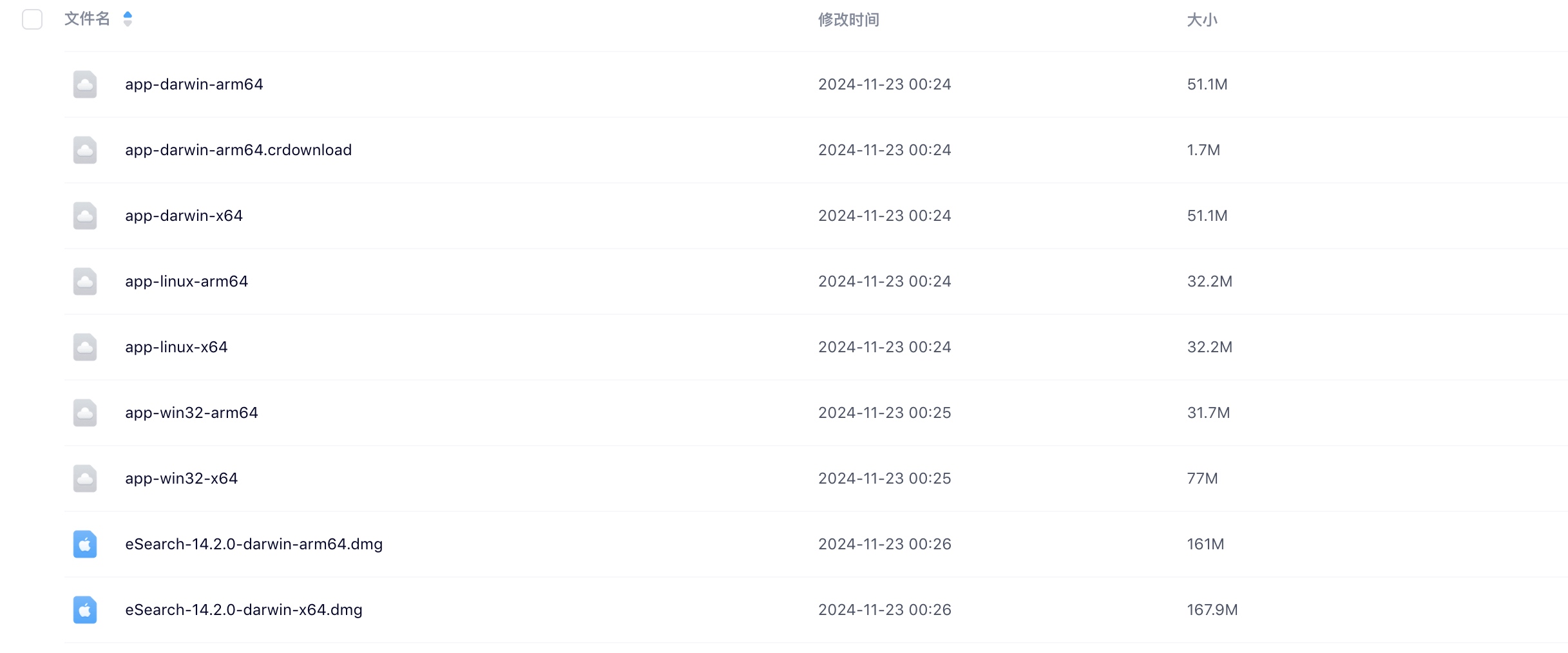
Task: Click the 文件名 column header label
Action: coord(87,19)
